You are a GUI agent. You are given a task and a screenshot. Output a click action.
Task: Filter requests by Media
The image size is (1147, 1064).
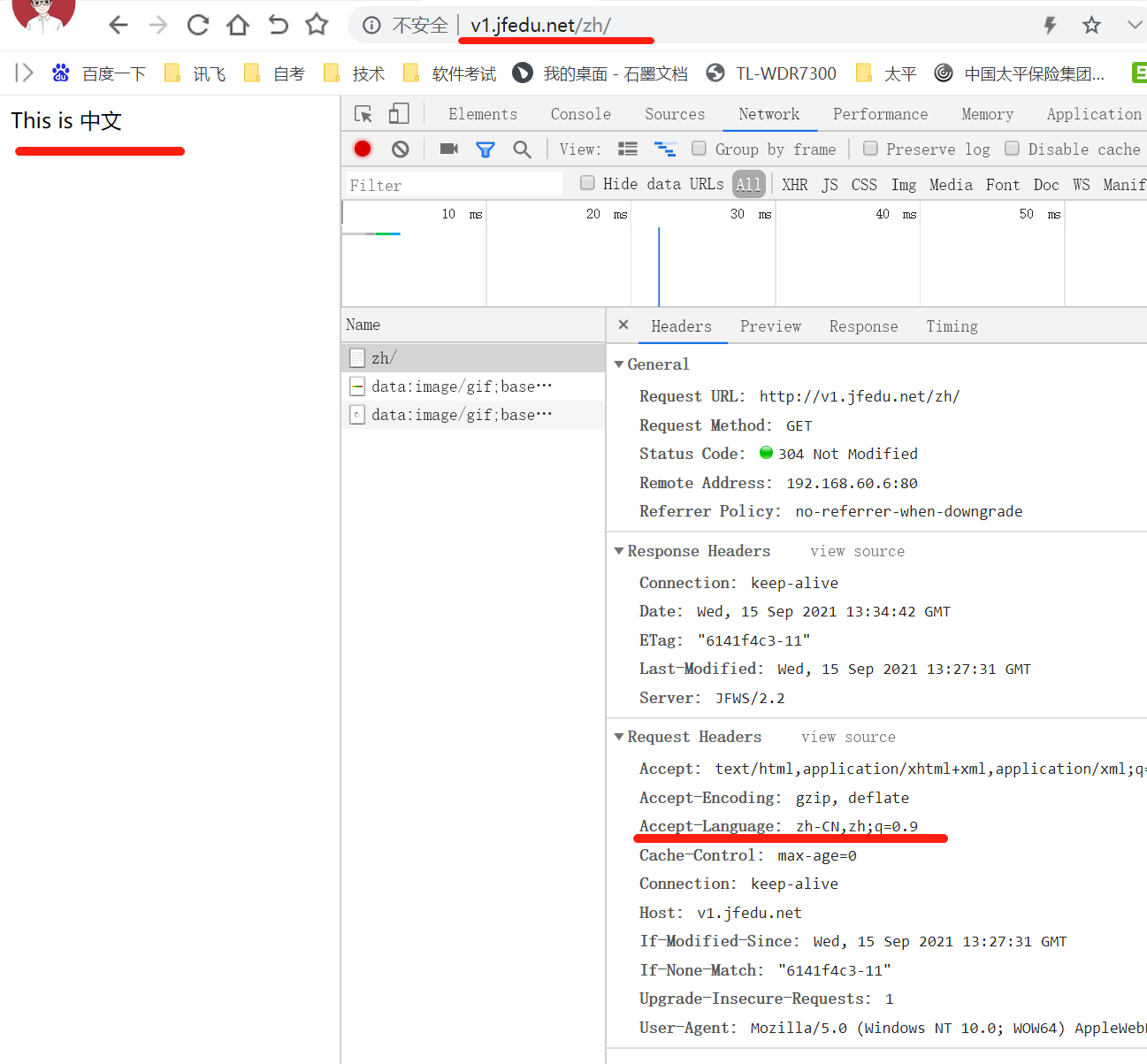click(951, 185)
